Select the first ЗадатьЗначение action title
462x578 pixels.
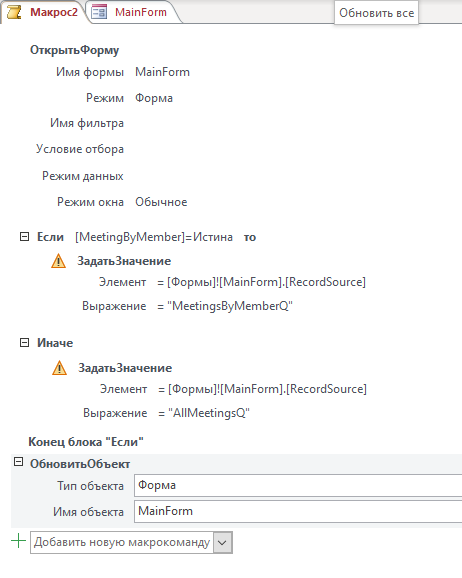[x=124, y=261]
